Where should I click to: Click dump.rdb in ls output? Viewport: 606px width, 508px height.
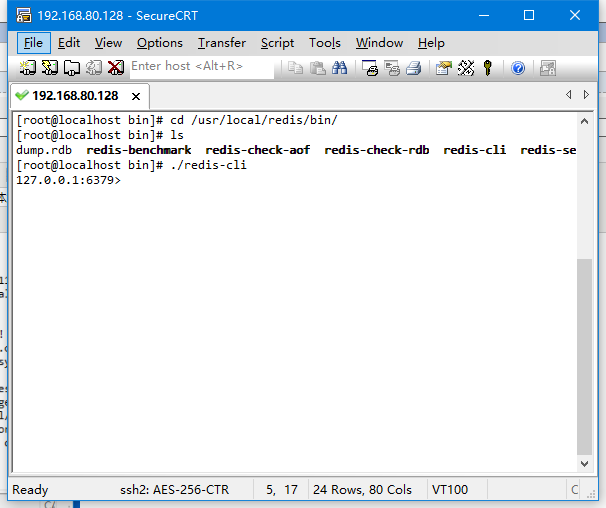coord(44,150)
